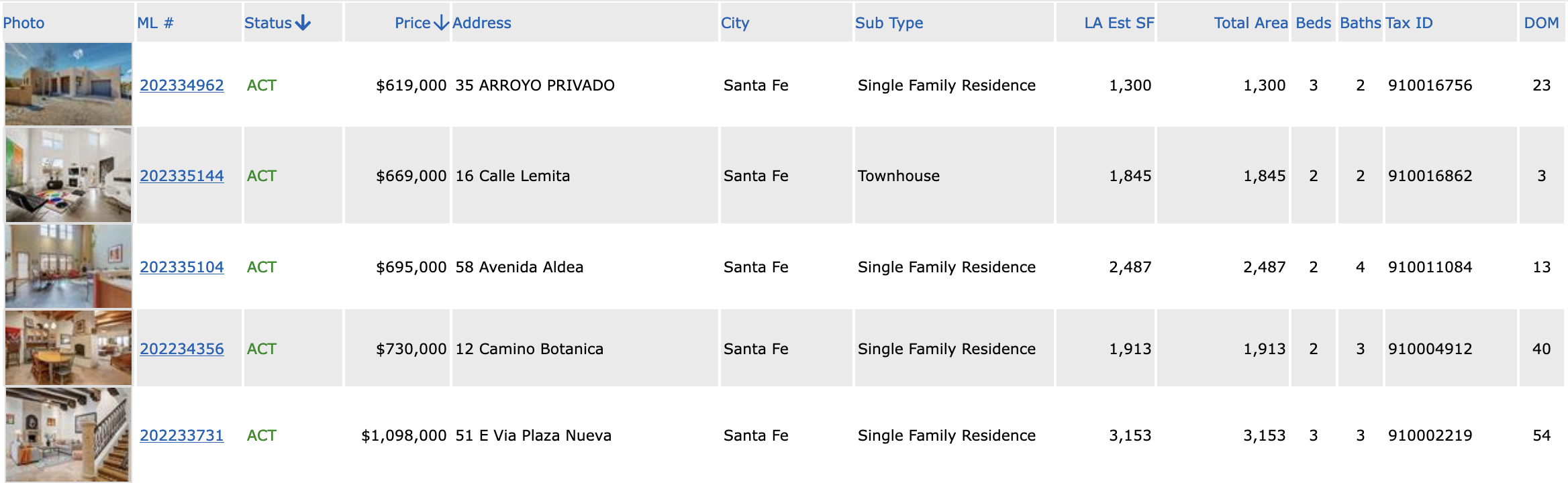Open the 16 Calle Lemita interior photo
Viewport: 1568px width, 491px height.
point(68,175)
